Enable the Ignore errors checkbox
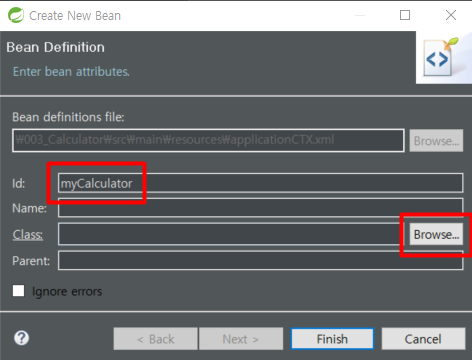This screenshot has height=360, width=472. 18,290
